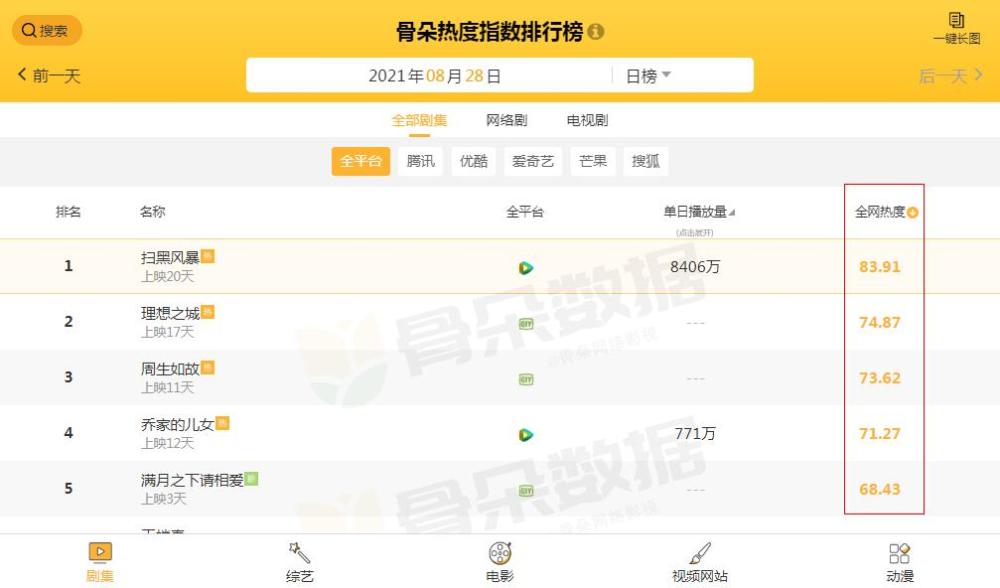
Task: Switch to the 电视剧 tab
Action: click(587, 120)
